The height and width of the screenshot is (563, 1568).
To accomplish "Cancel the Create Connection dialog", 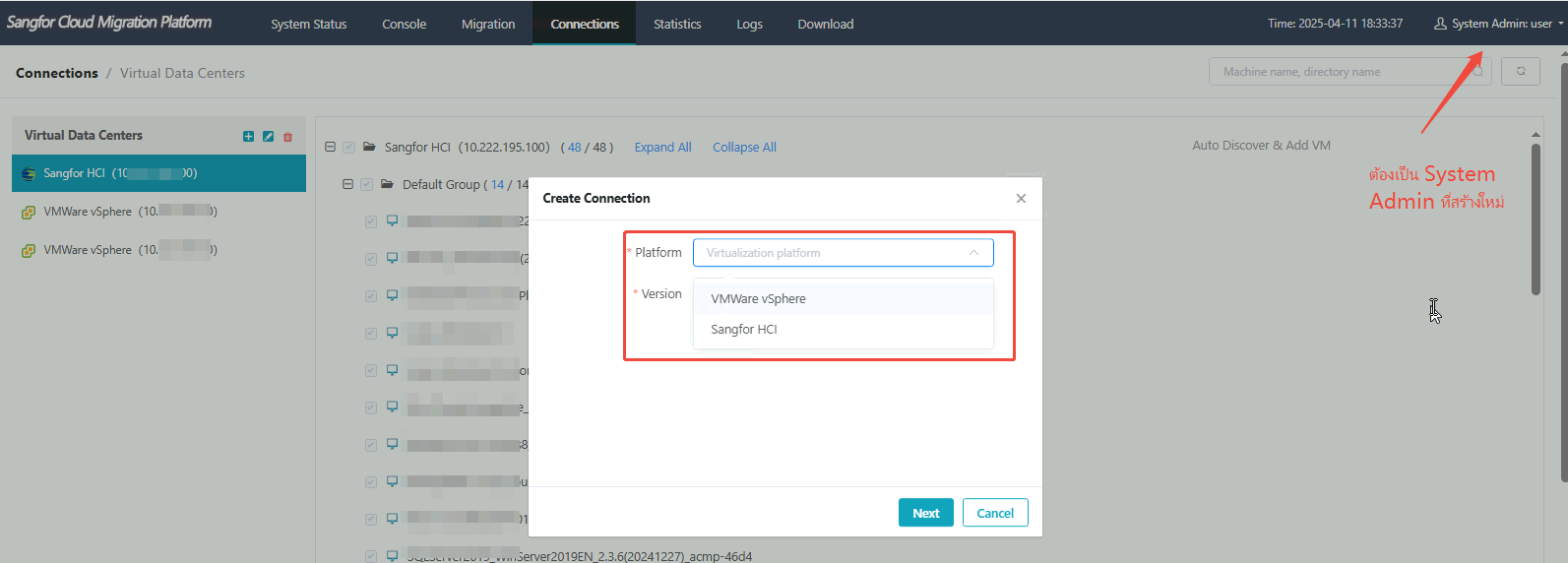I will coord(995,513).
